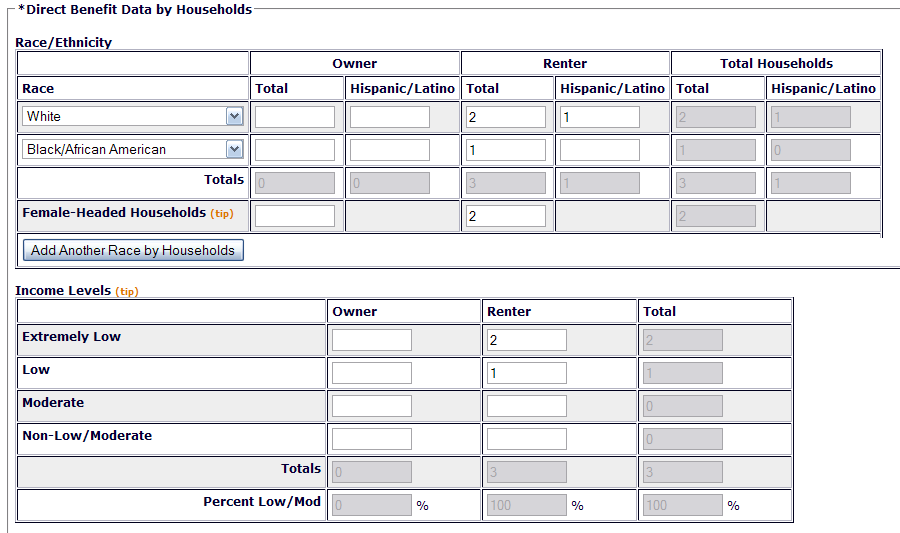Viewport: 900px width, 533px height.
Task: Select Black/African American Renter Total field
Action: click(506, 150)
